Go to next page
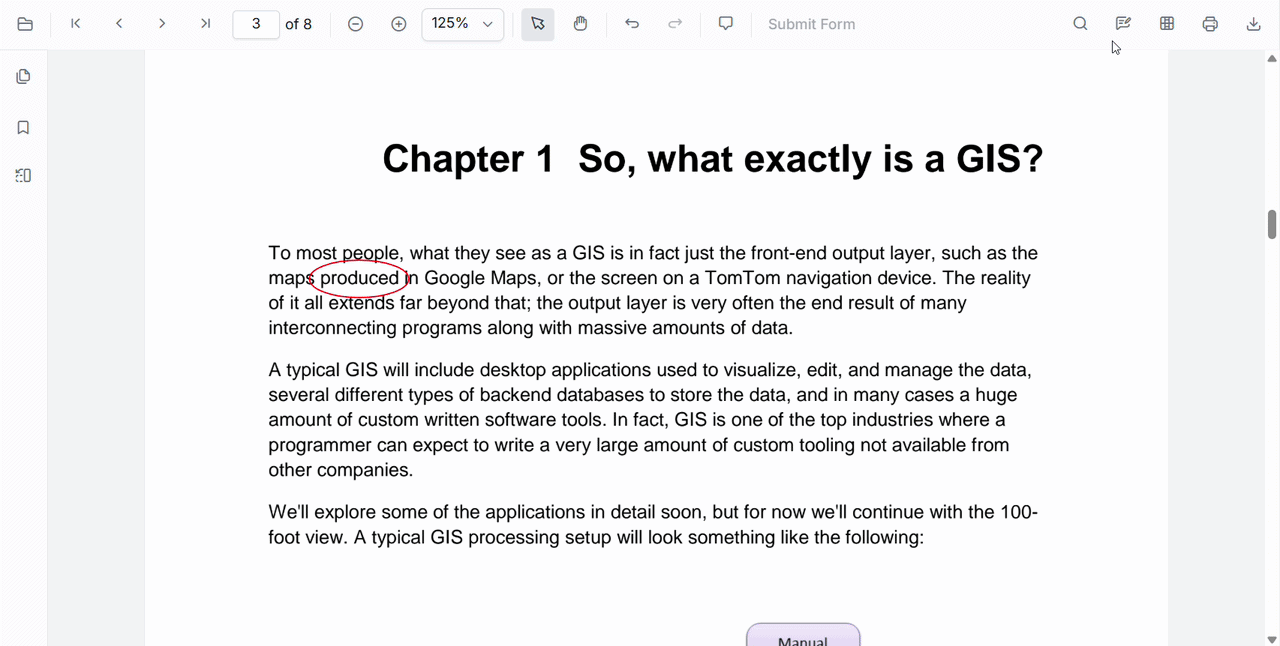Screen dimensions: 1280x646 tap(162, 24)
